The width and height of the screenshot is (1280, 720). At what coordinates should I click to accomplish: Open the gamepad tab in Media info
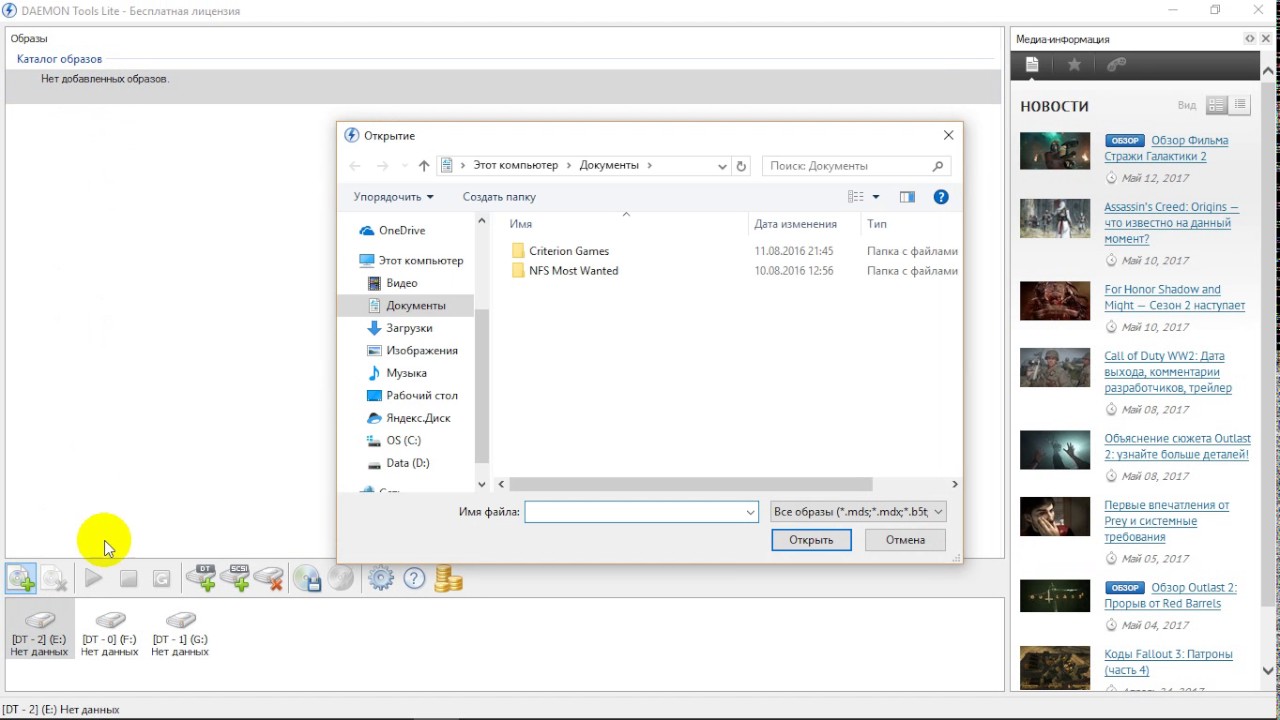pyautogui.click(x=1116, y=64)
